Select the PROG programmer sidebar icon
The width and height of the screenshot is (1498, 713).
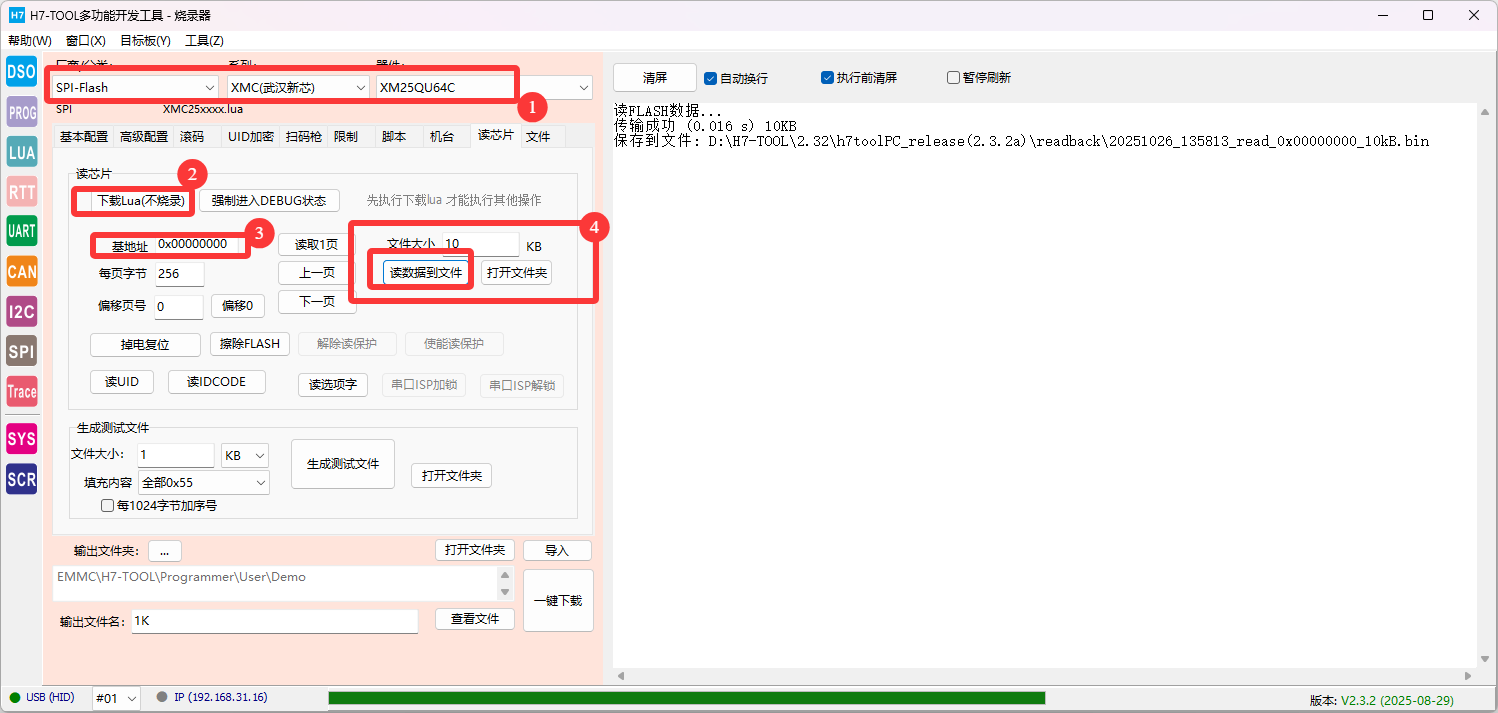(21, 112)
